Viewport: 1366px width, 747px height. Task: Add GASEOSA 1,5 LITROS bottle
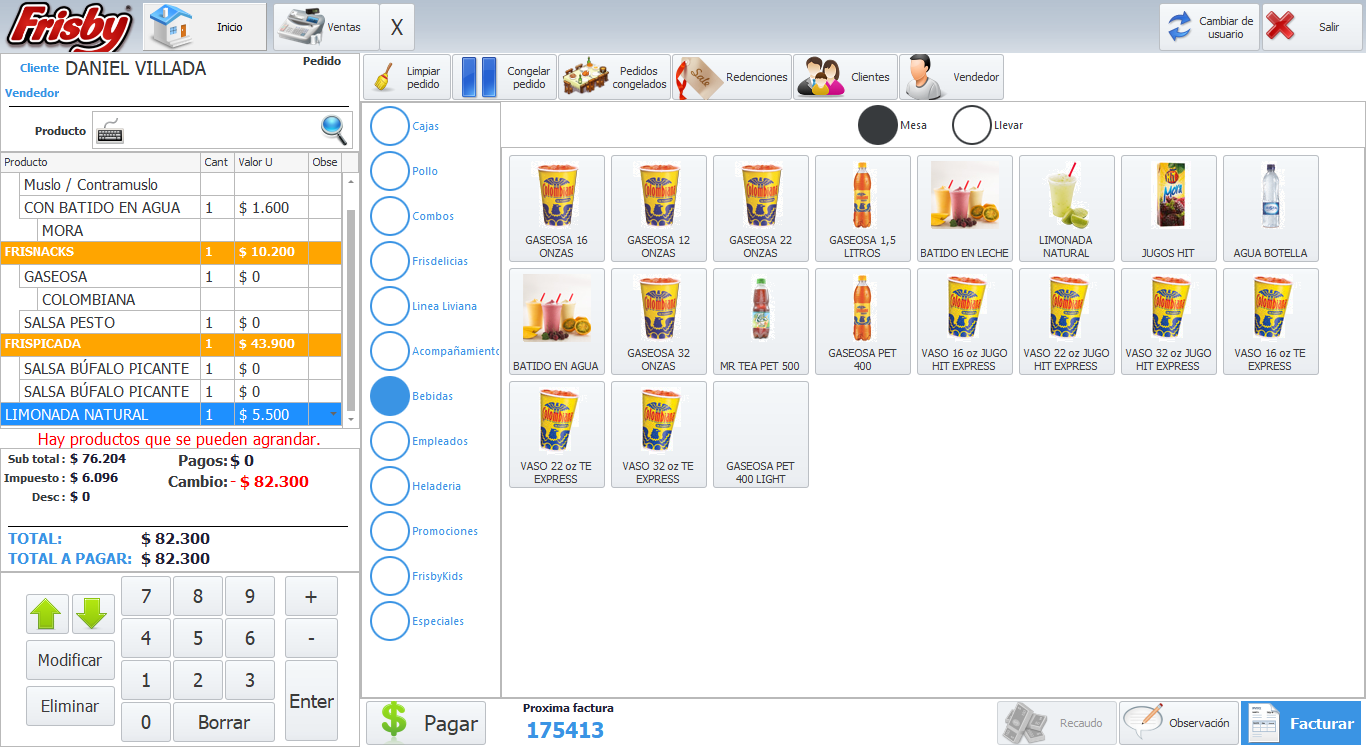[862, 208]
